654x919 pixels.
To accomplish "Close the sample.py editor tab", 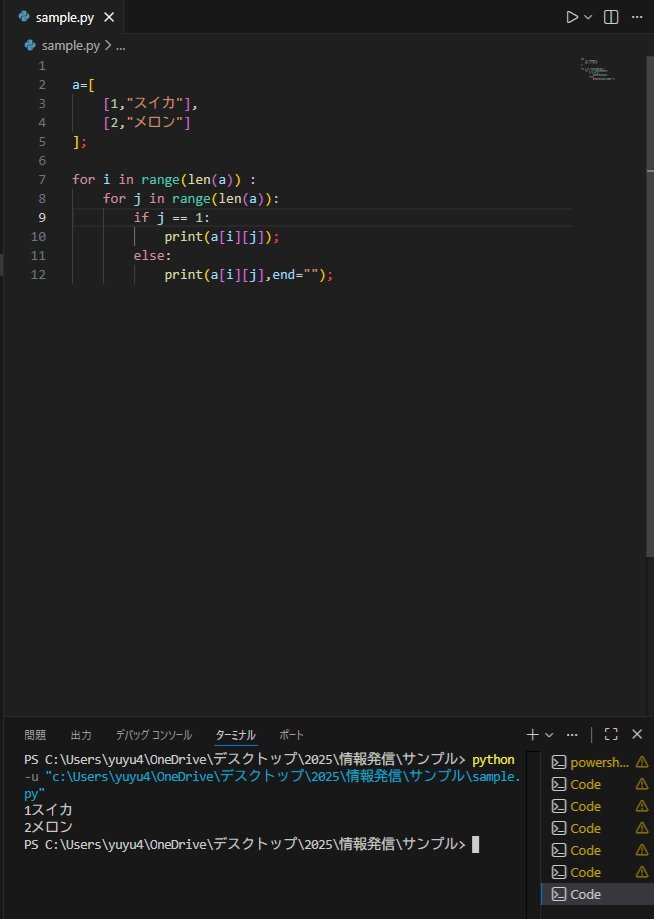I will pyautogui.click(x=109, y=18).
